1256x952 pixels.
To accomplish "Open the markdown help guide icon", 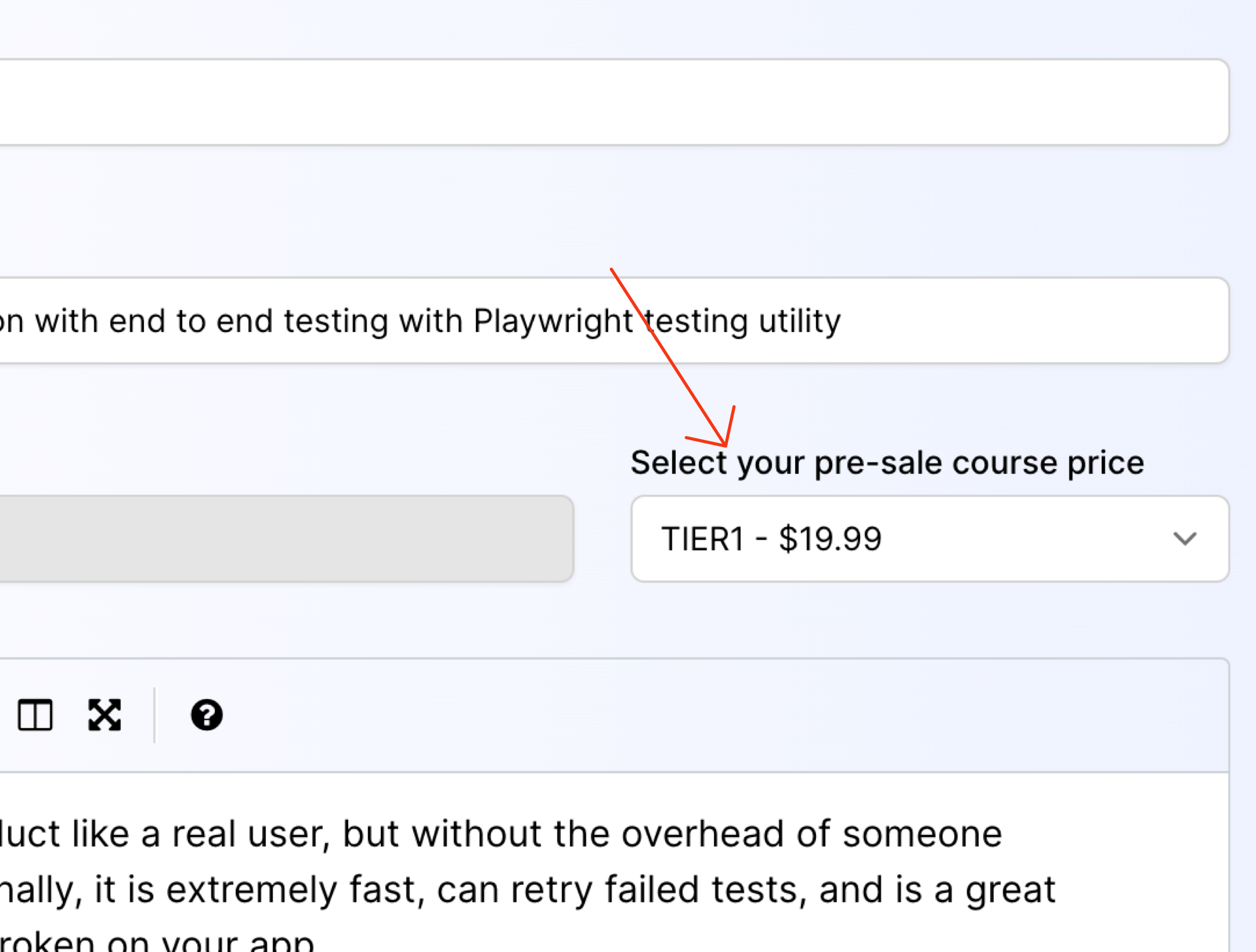I will point(206,715).
